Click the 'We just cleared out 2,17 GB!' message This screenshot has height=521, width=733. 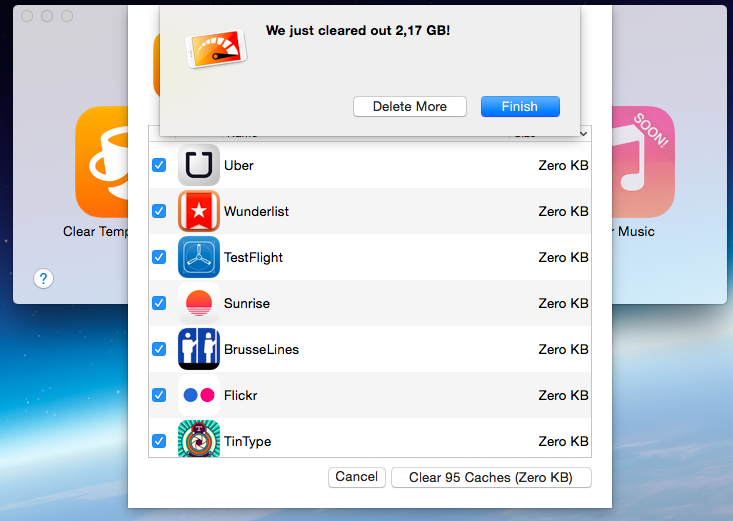click(x=358, y=31)
